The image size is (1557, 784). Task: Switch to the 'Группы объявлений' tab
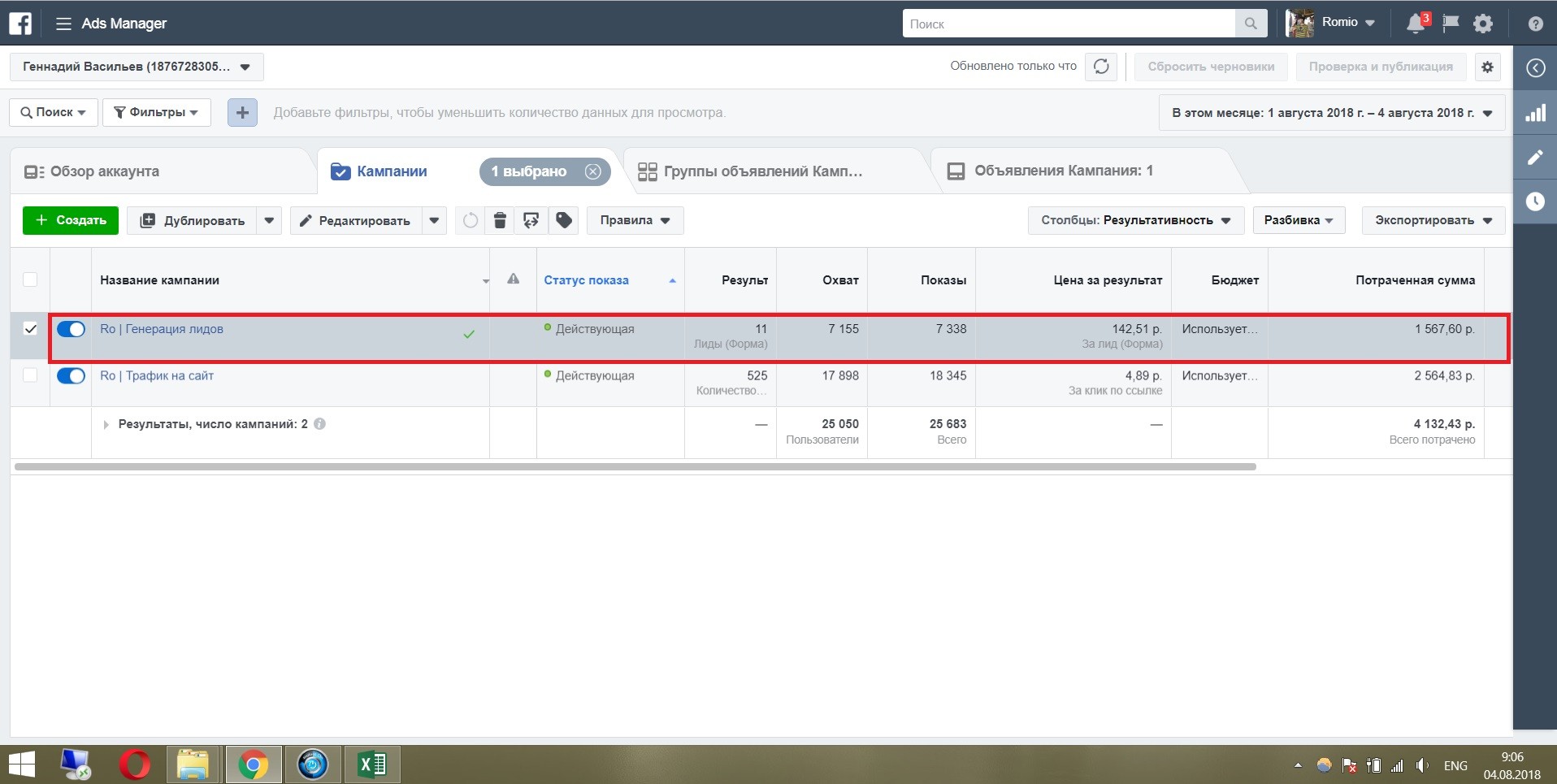(x=751, y=171)
